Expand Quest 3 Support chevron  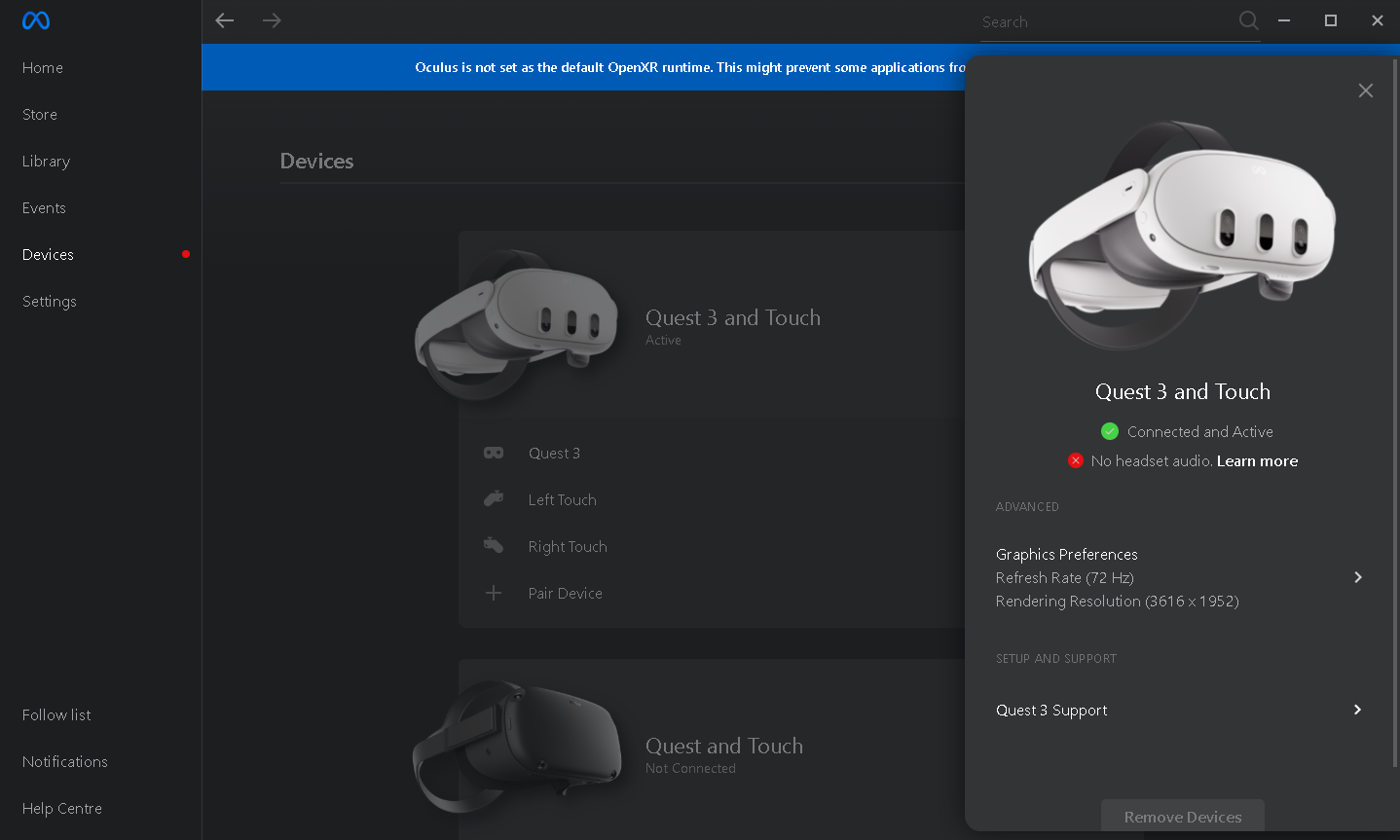point(1358,710)
